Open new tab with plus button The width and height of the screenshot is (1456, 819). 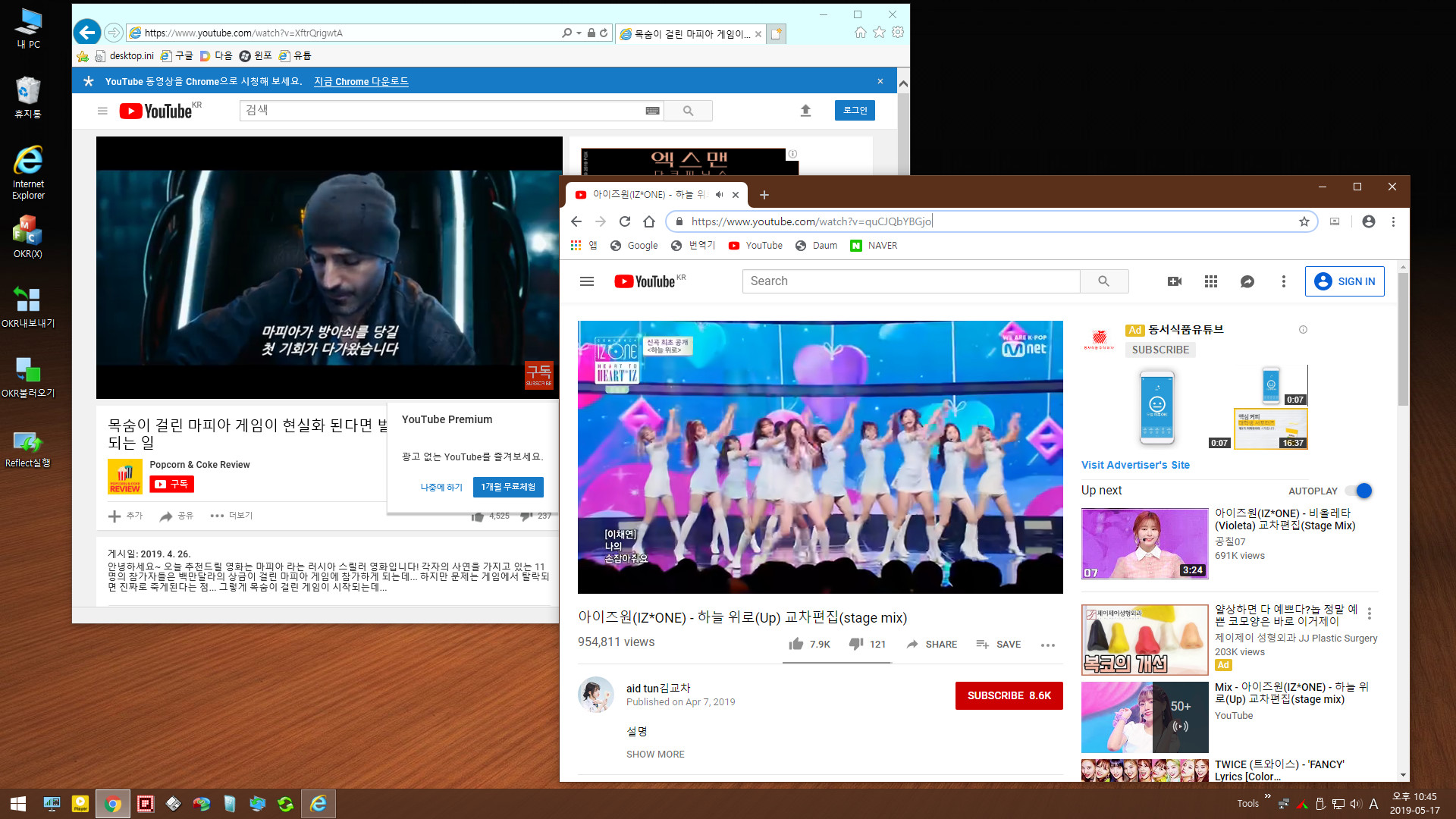(764, 195)
